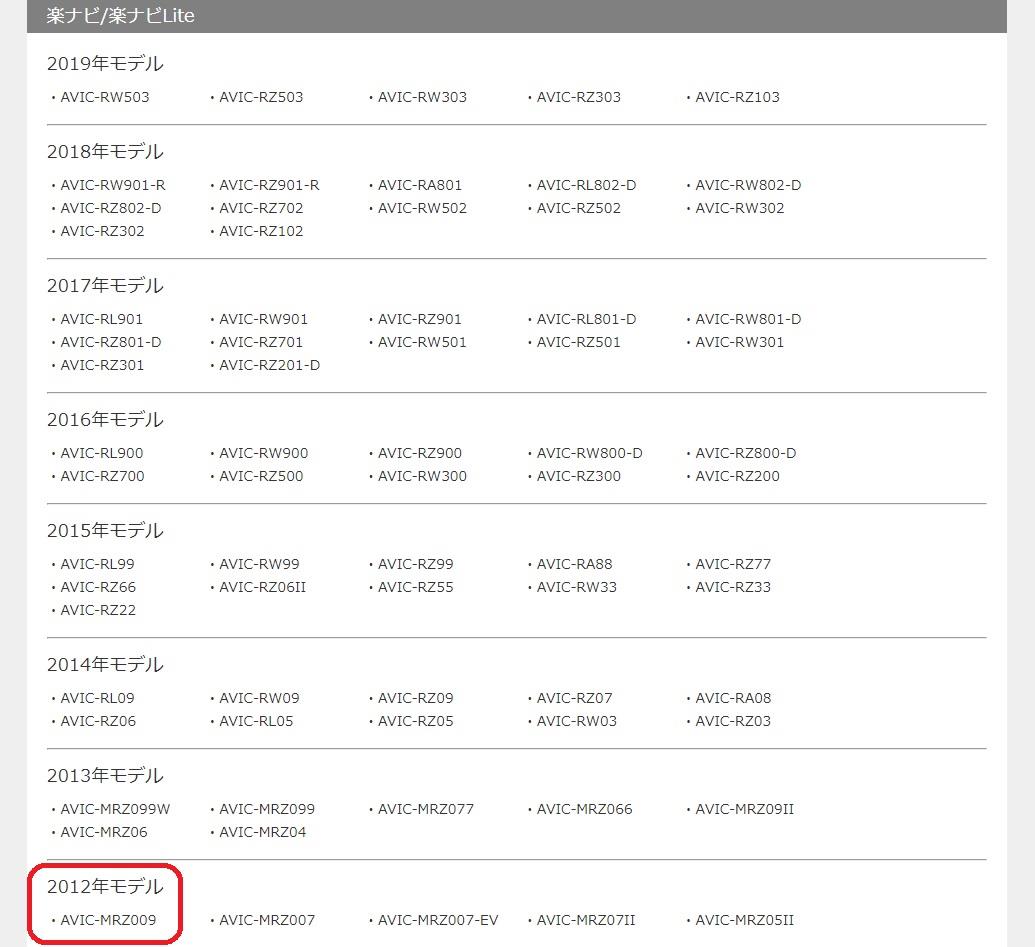Click model AVIC-RW802-D
Screen dimensions: 1035x947
(748, 185)
